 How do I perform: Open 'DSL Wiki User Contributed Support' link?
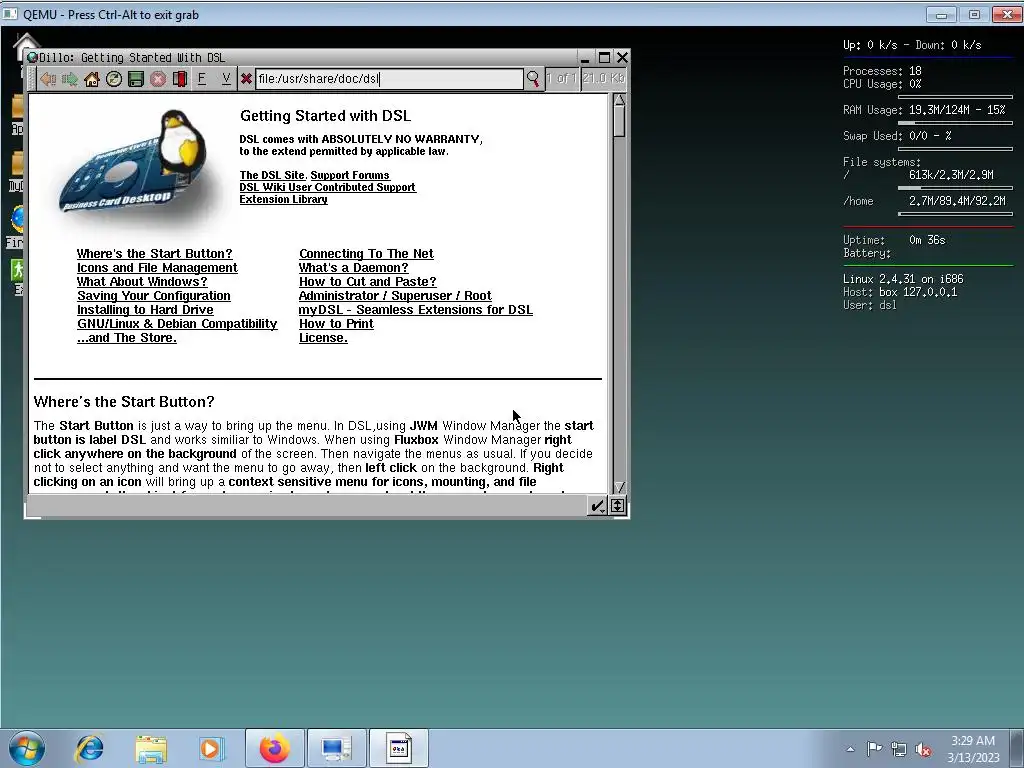(x=327, y=187)
